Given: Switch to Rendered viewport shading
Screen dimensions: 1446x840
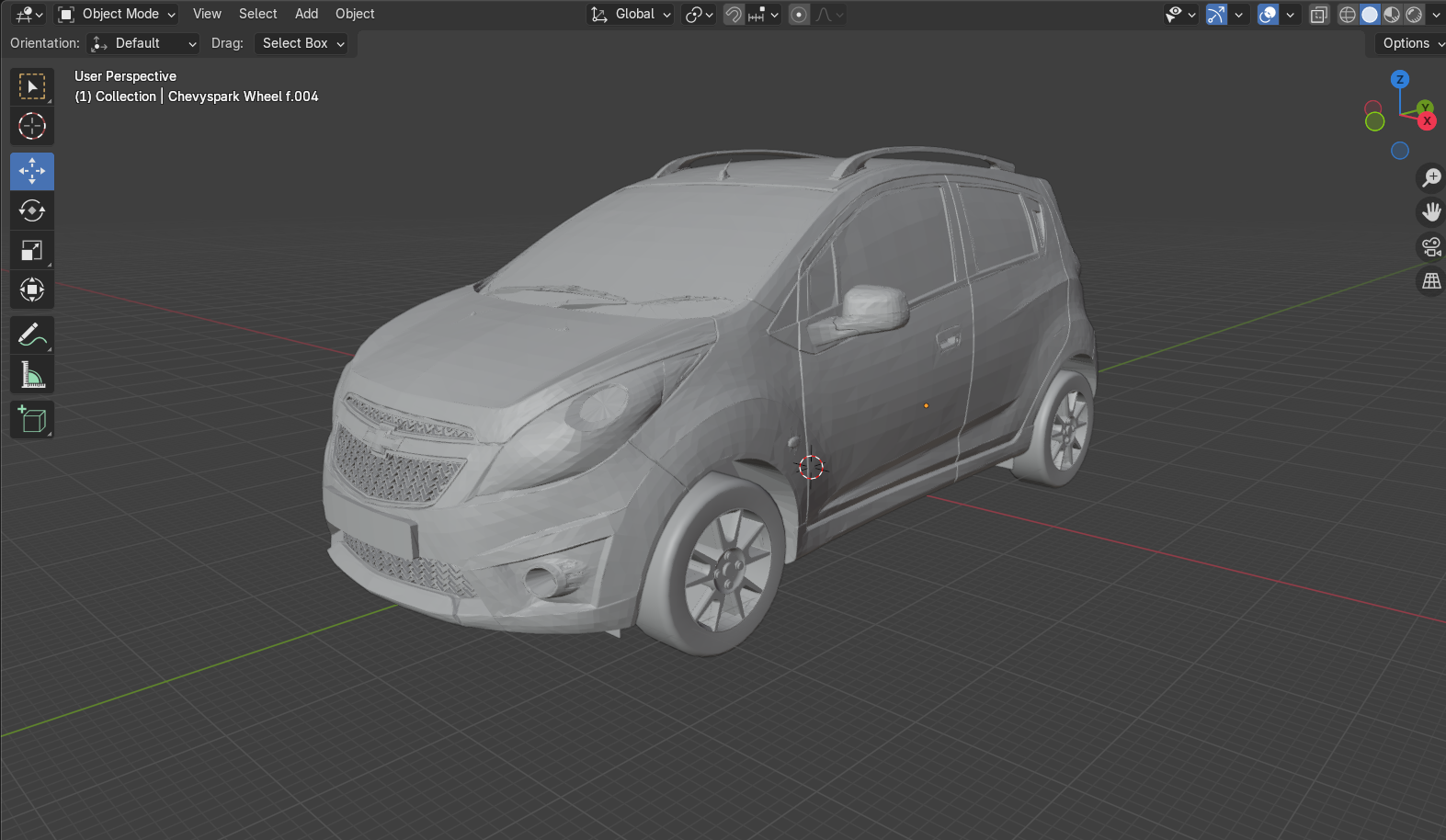Looking at the screenshot, I should tap(1414, 15).
